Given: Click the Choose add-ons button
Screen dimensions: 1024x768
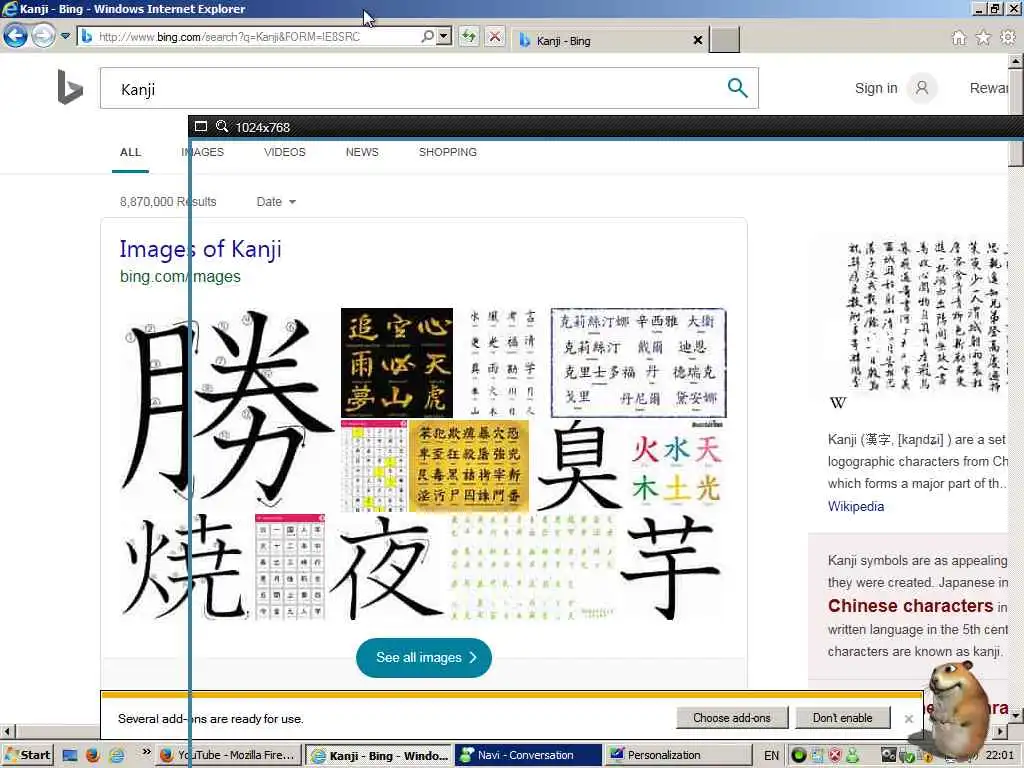Looking at the screenshot, I should [731, 718].
